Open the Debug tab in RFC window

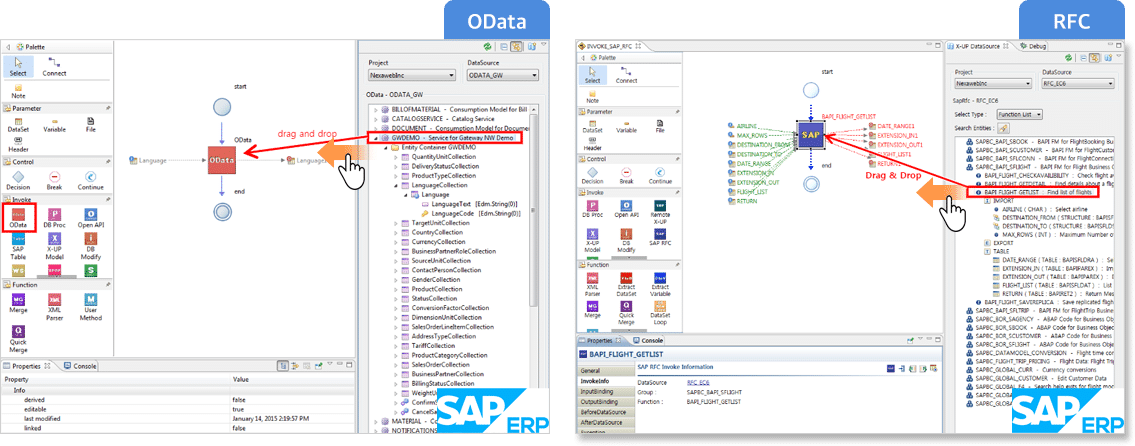[x=1032, y=46]
